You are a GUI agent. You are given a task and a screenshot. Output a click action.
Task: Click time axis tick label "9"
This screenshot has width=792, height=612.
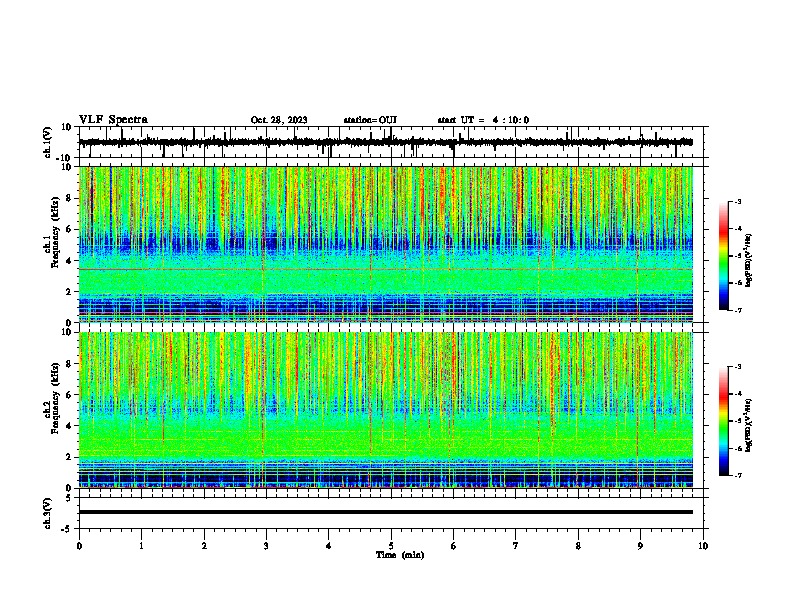pos(640,546)
